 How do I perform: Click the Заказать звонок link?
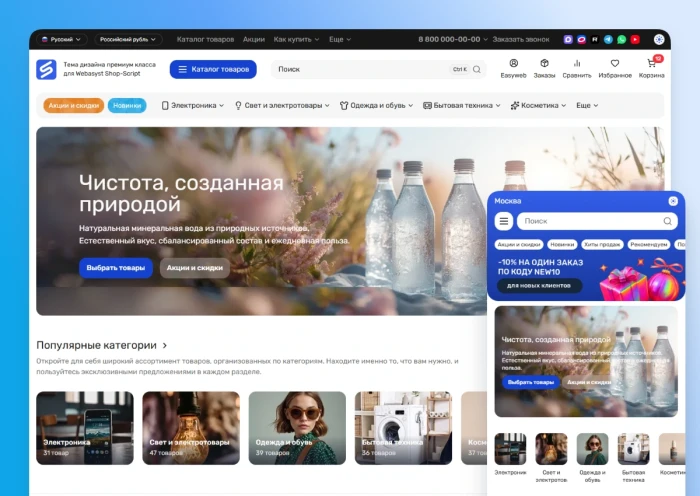[520, 39]
